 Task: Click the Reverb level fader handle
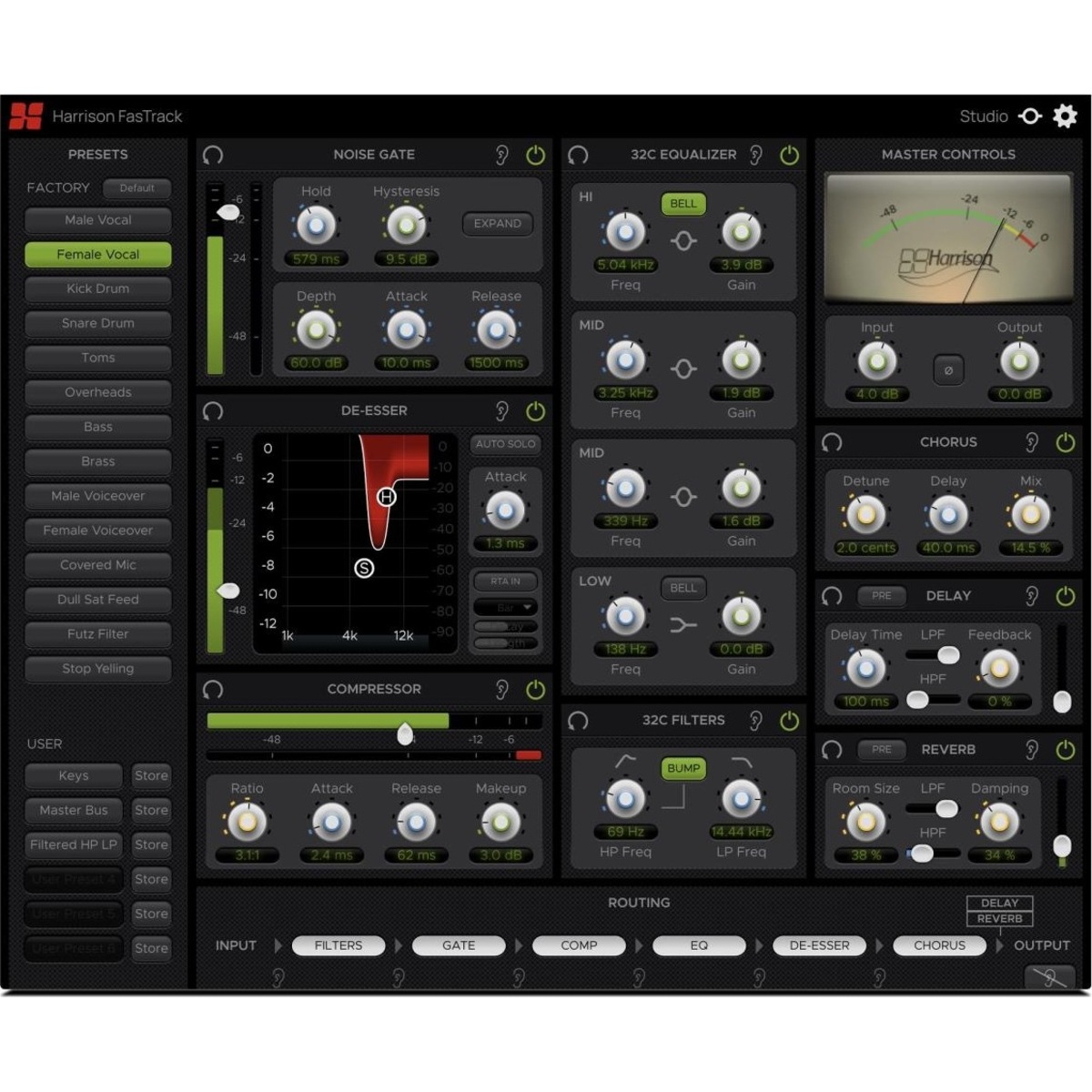tap(1062, 846)
